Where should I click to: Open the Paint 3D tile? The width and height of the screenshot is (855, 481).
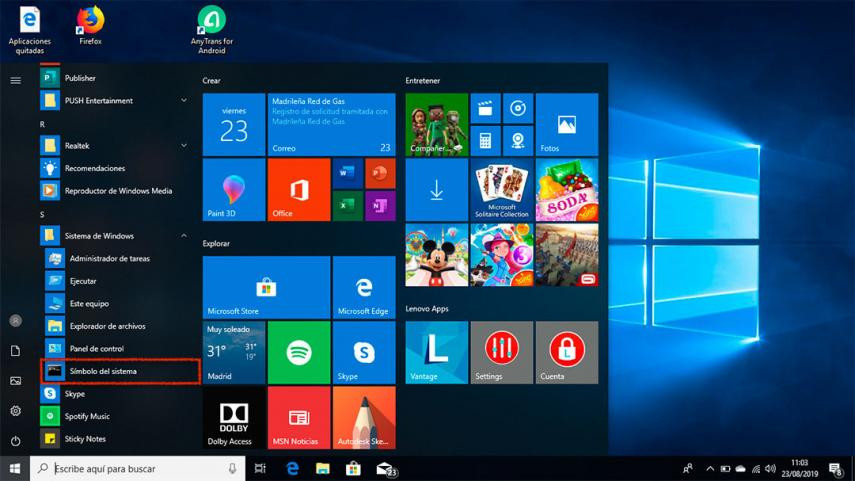234,190
